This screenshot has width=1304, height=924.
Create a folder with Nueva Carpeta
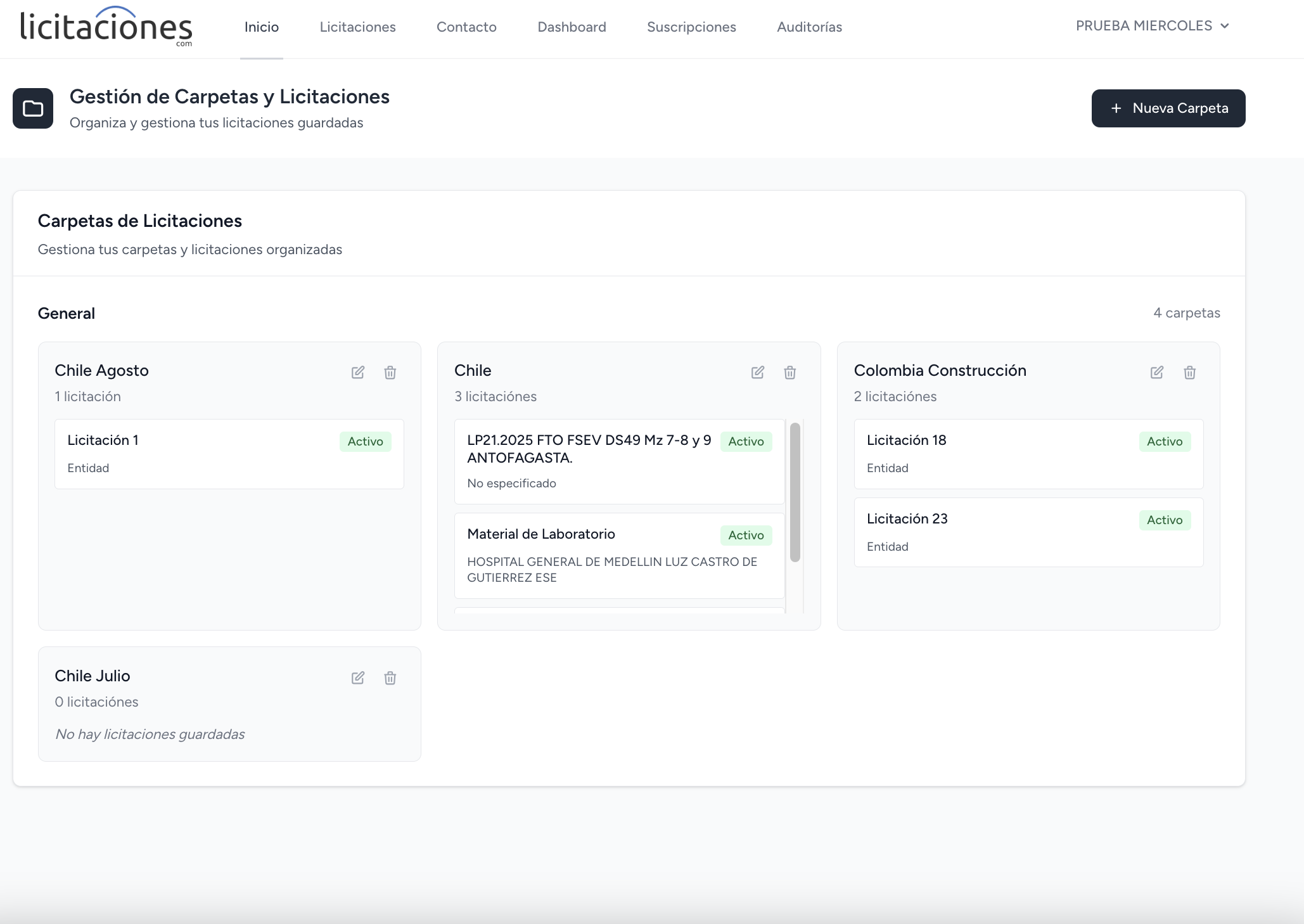click(1168, 108)
